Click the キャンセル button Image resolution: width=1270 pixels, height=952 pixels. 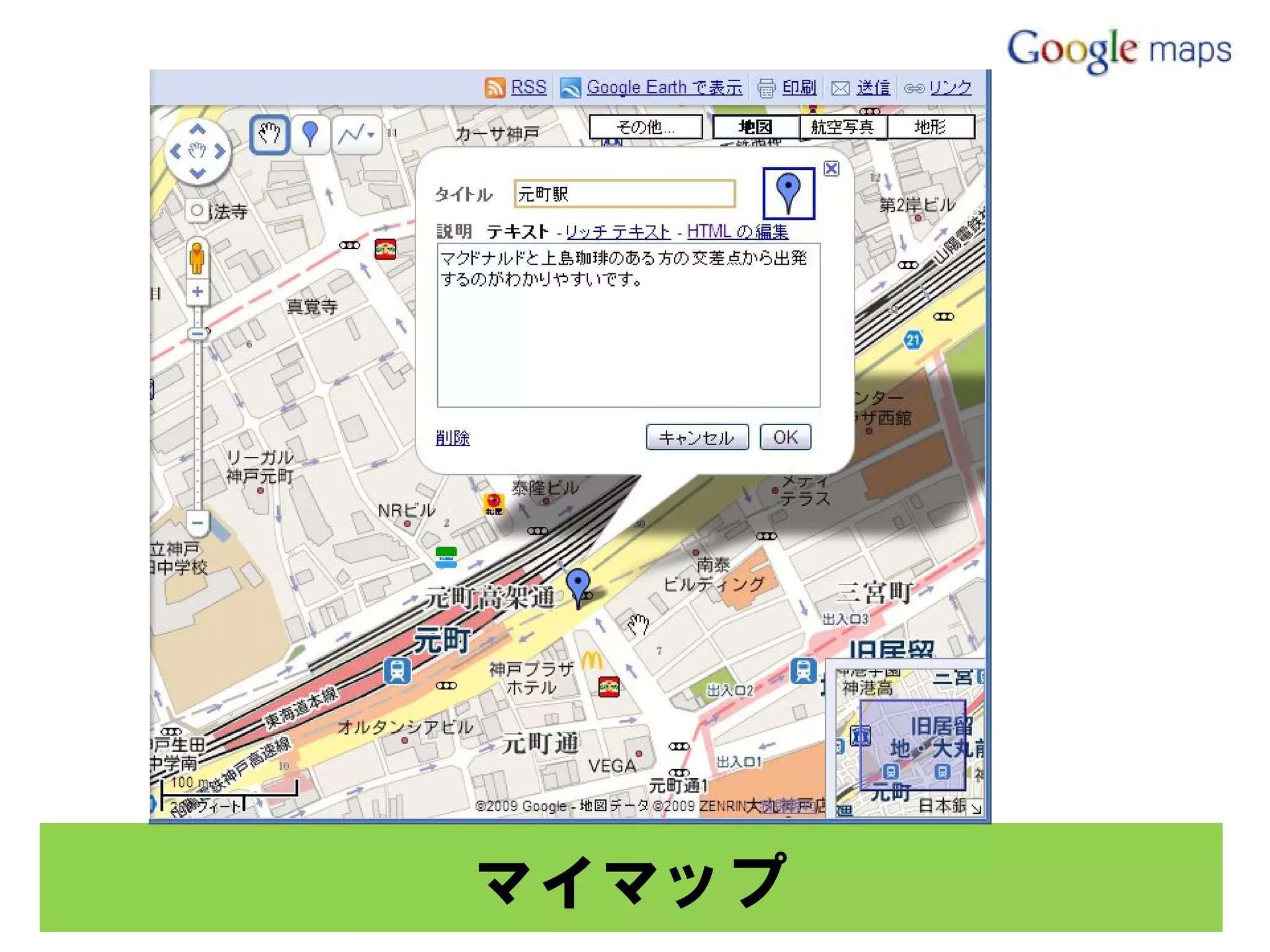[697, 438]
